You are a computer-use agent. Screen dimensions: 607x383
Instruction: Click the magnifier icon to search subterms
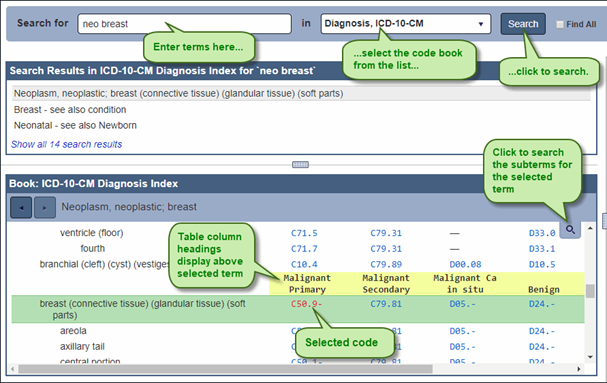[570, 230]
